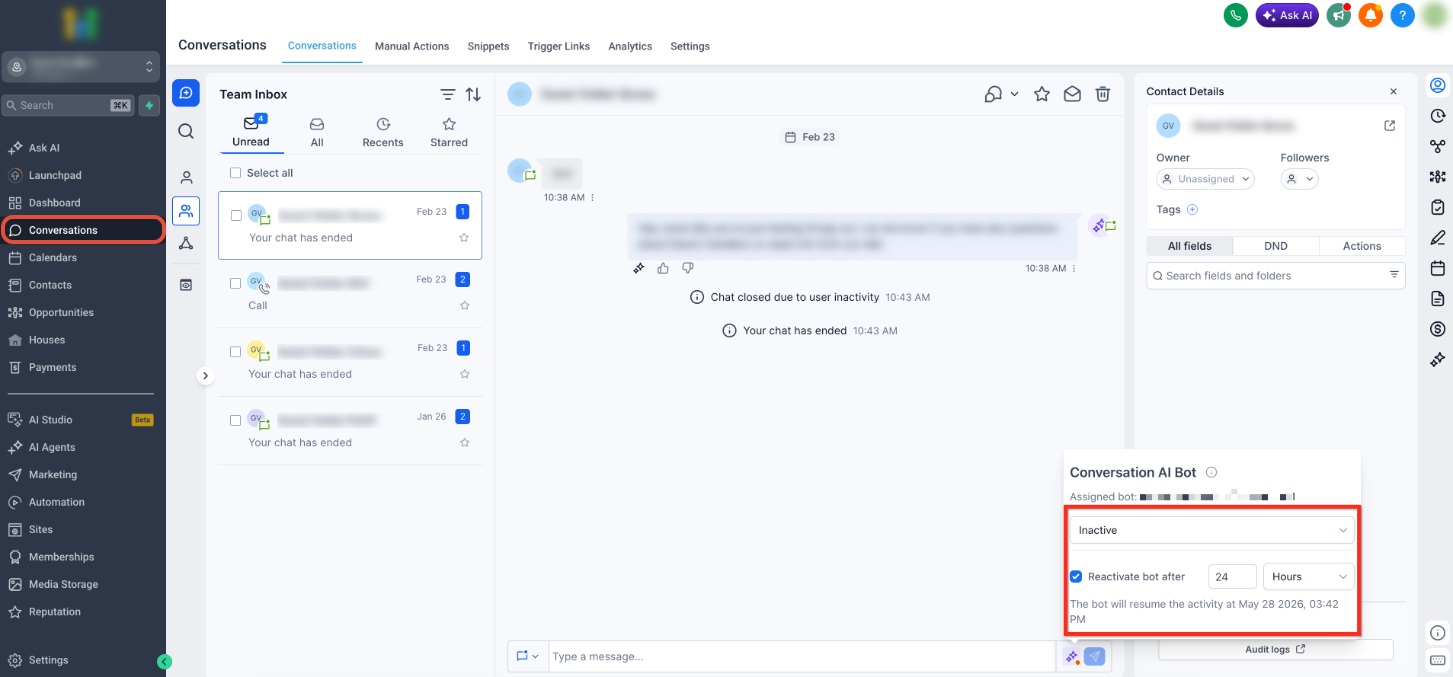Open the Trigger Links tab
Viewport: 1453px width, 677px height.
[x=559, y=46]
